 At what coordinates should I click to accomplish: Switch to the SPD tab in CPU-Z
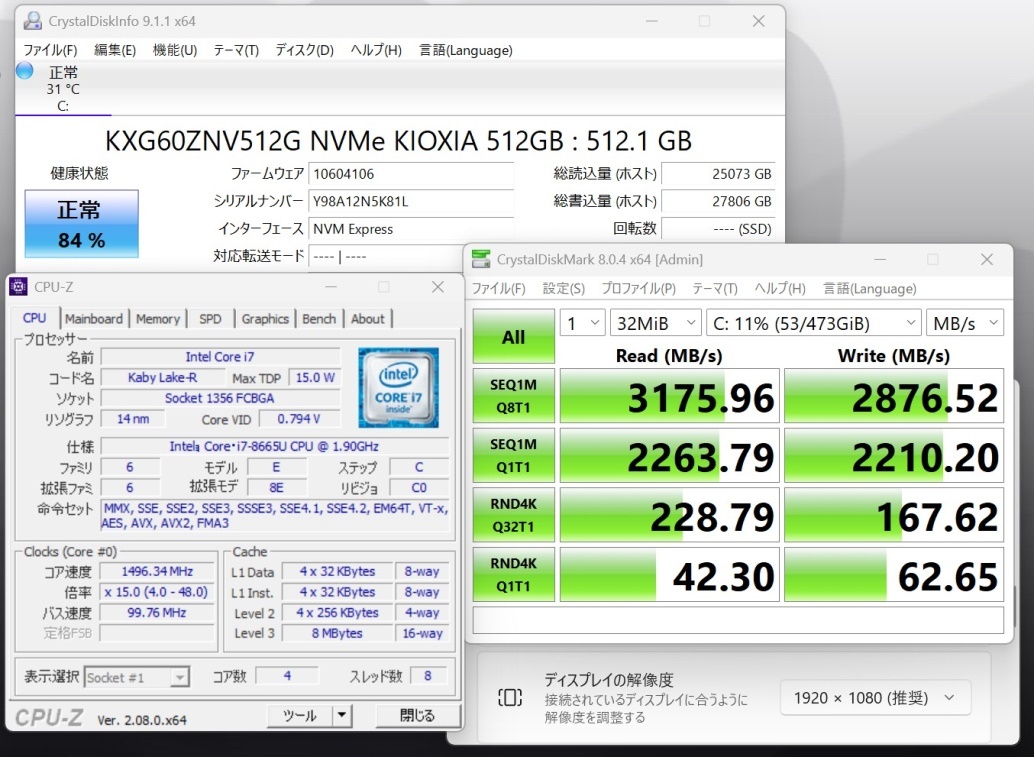[210, 318]
